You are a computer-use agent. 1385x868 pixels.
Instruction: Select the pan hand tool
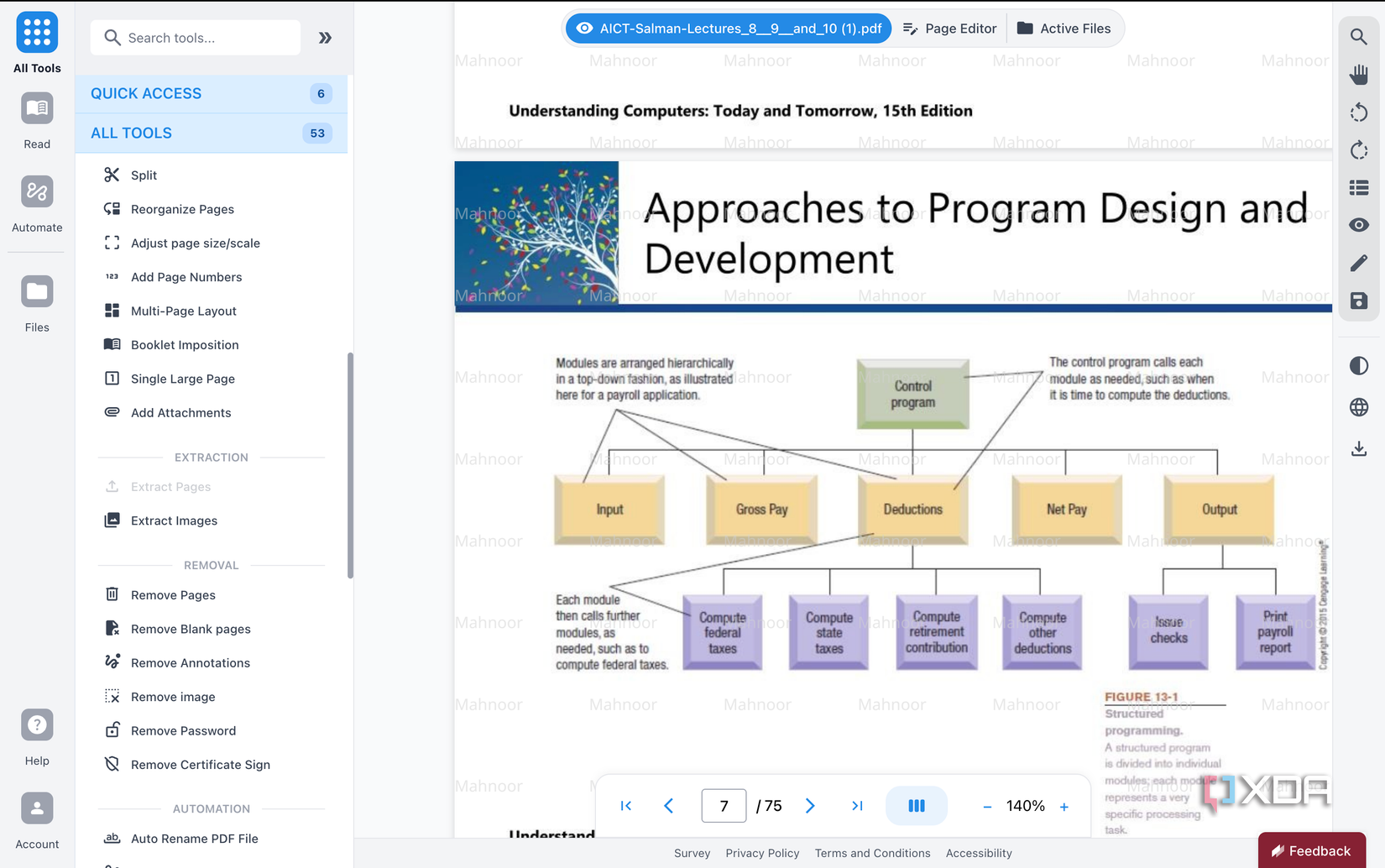coord(1358,75)
